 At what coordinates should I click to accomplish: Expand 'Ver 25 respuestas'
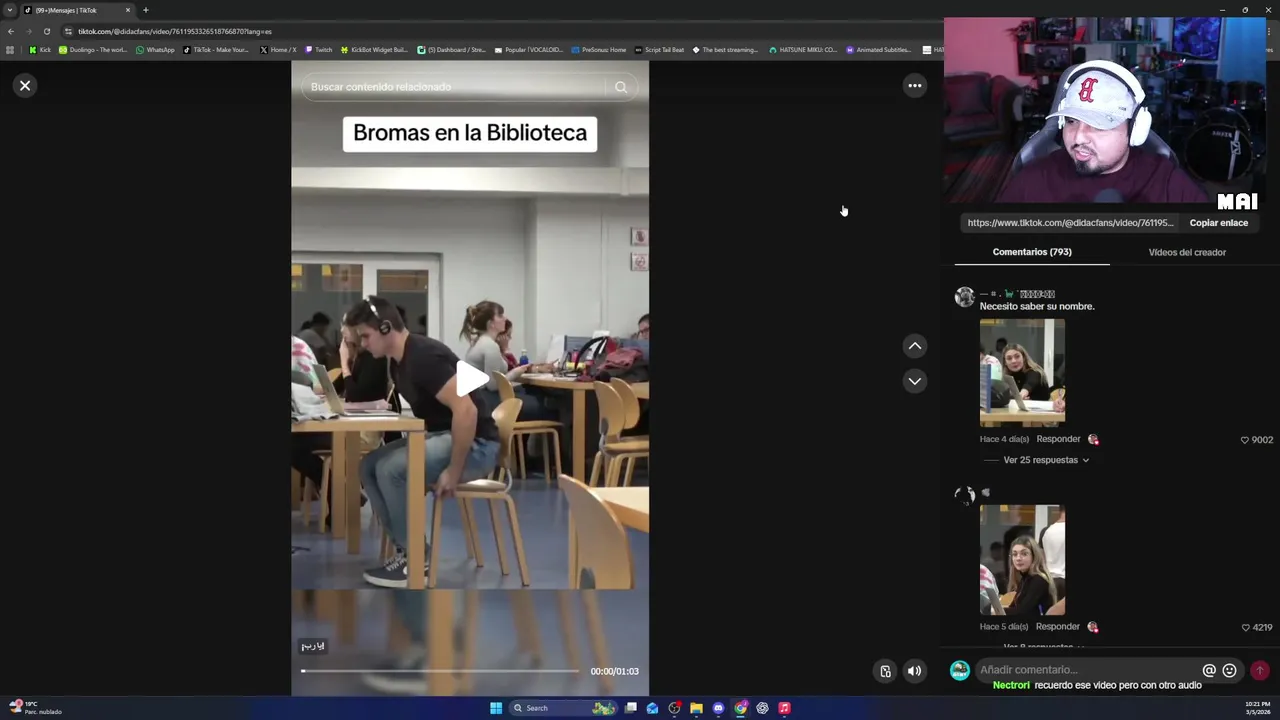coord(1046,460)
